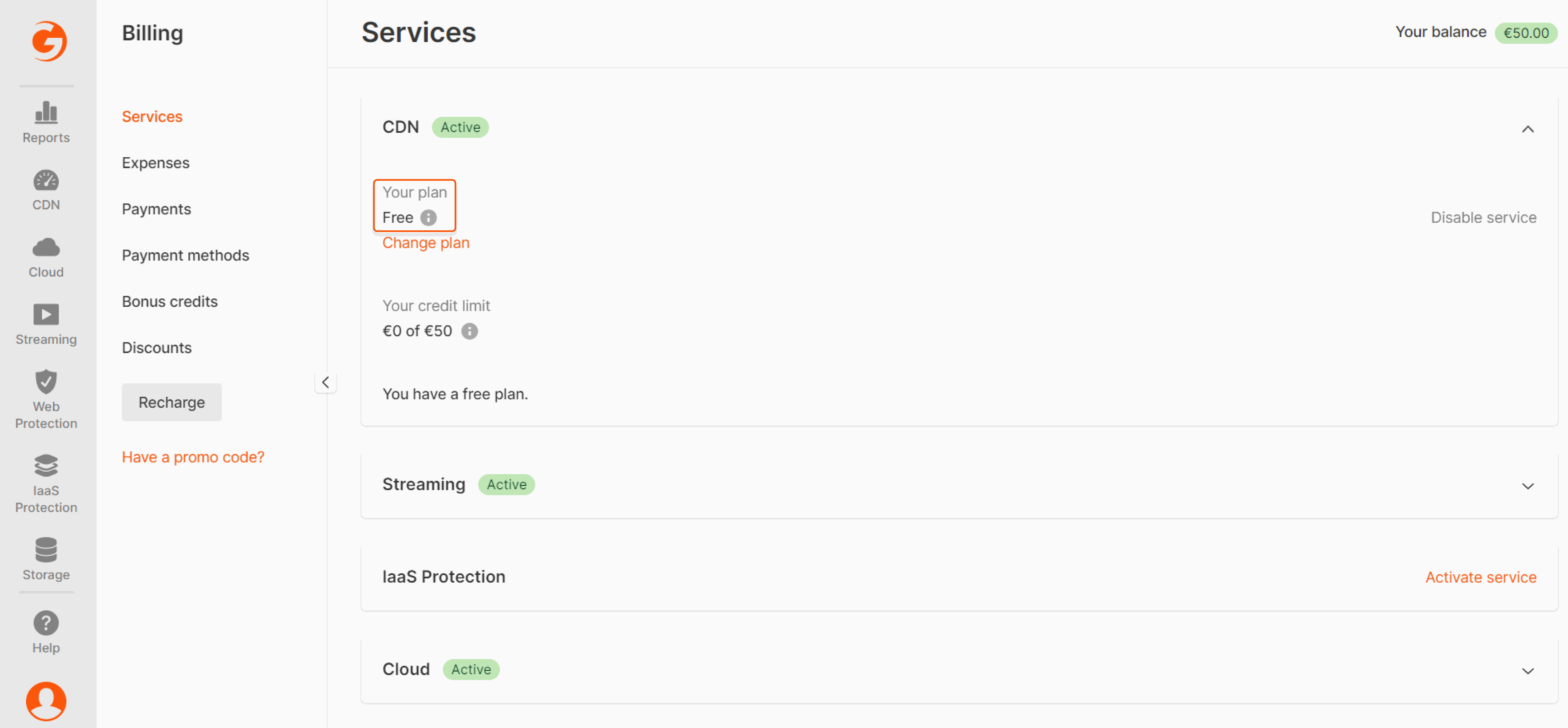
Task: Open the Help question mark icon
Action: click(46, 623)
